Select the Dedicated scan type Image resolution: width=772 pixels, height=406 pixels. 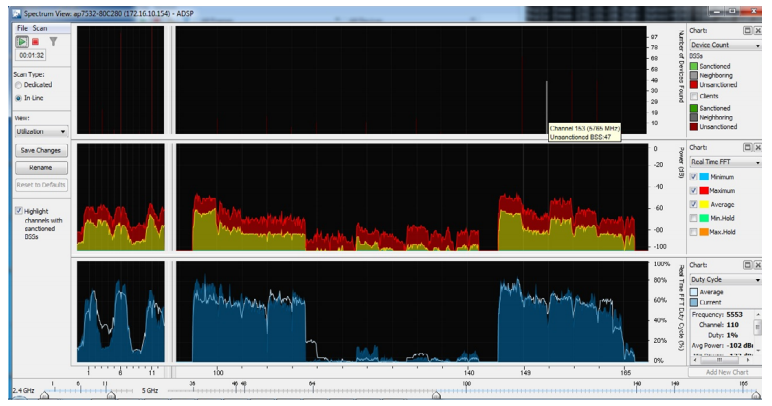point(19,85)
